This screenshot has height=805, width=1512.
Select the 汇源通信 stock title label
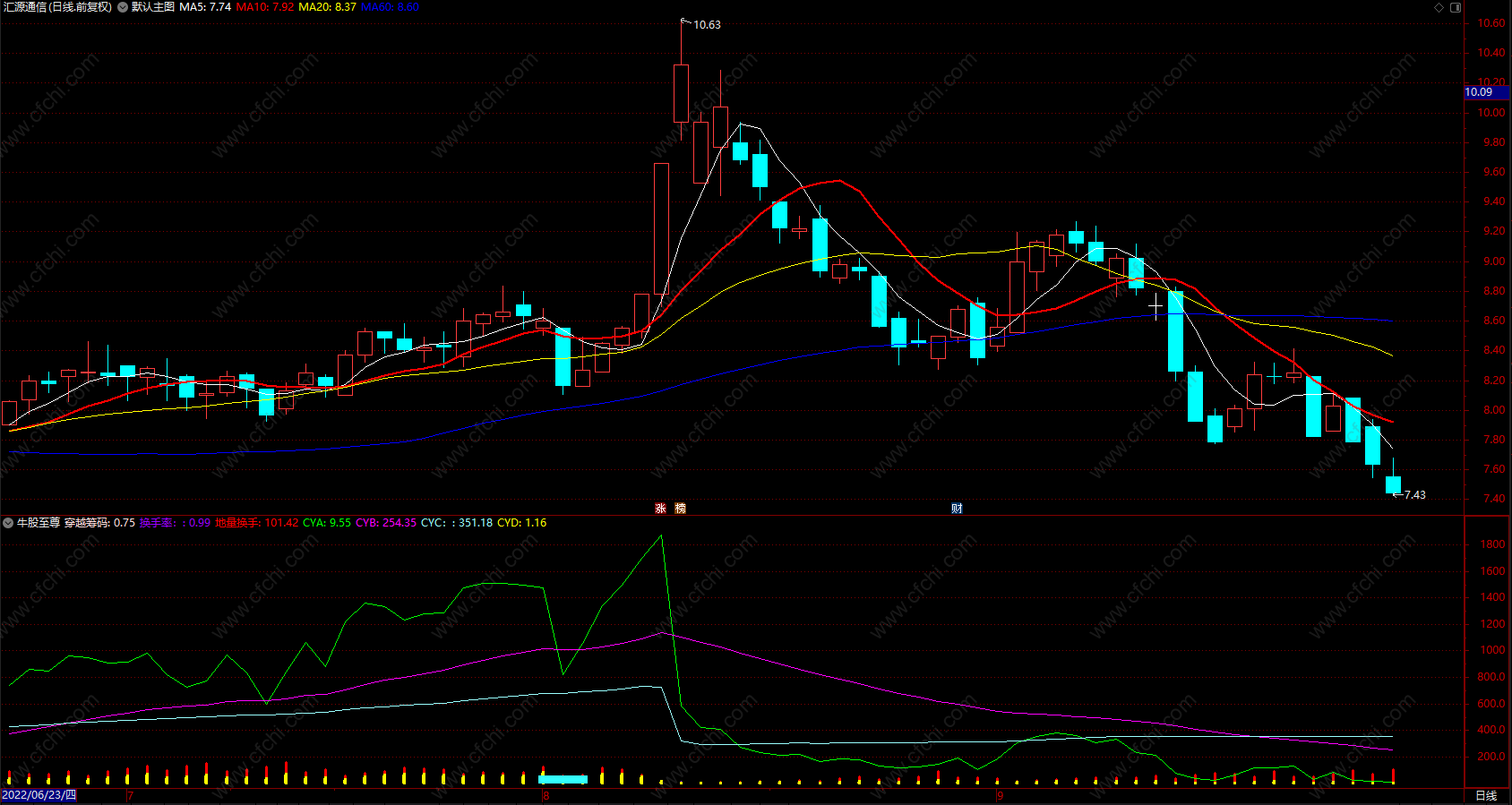(x=57, y=7)
